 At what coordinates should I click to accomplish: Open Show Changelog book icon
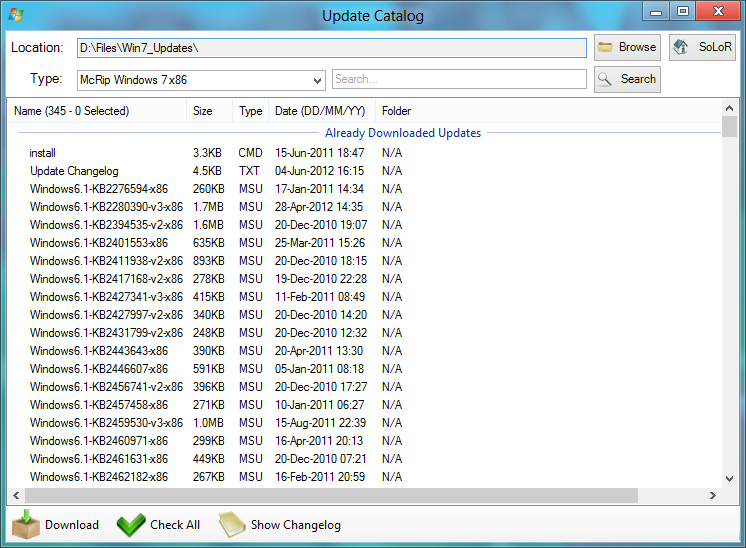[x=232, y=525]
